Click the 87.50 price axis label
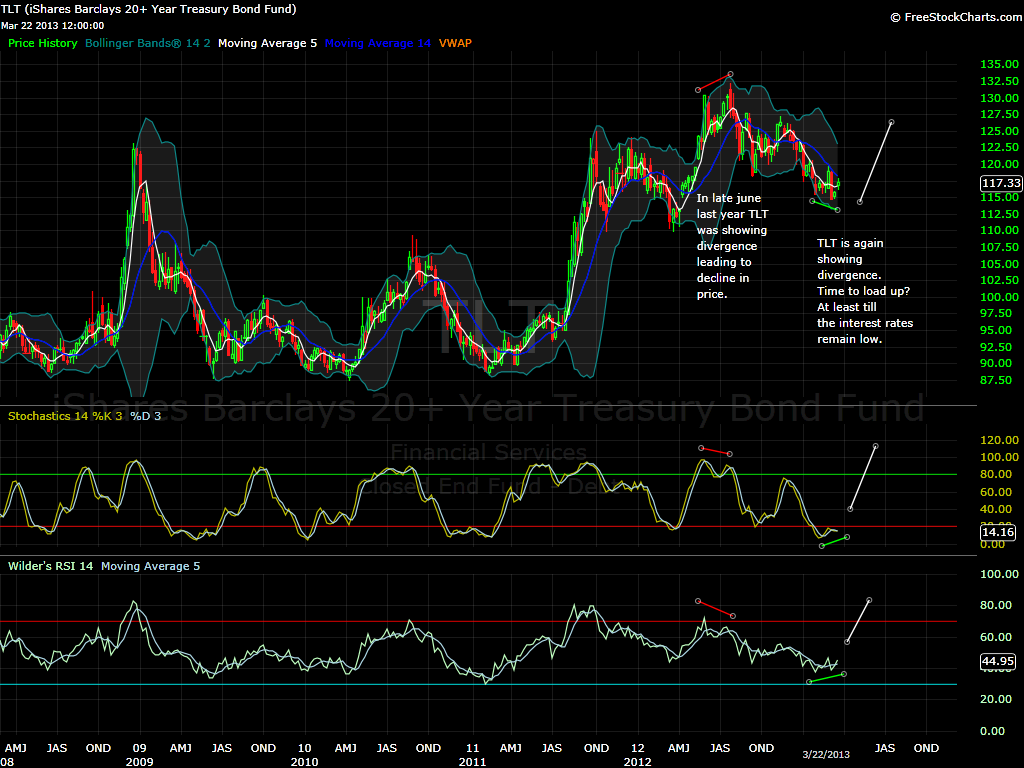The image size is (1024, 768). (x=996, y=380)
